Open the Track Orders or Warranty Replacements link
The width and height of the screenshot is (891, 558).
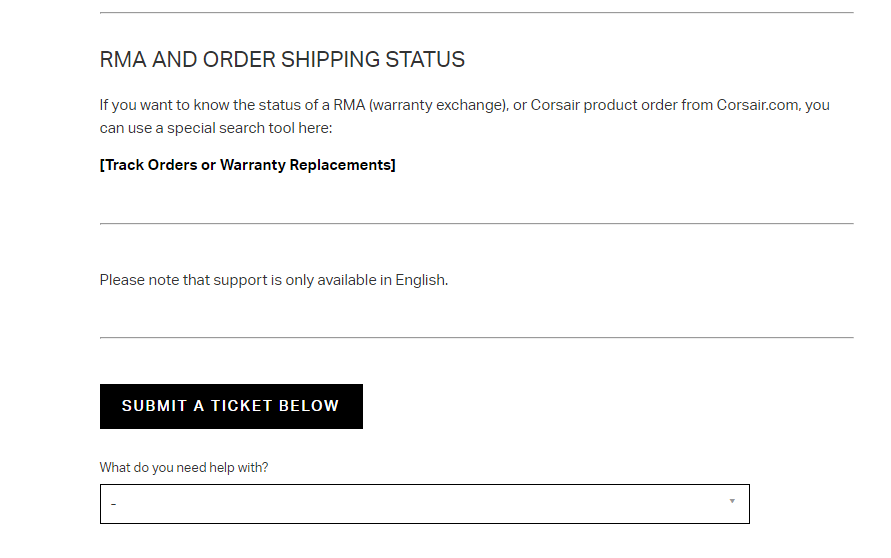[247, 165]
